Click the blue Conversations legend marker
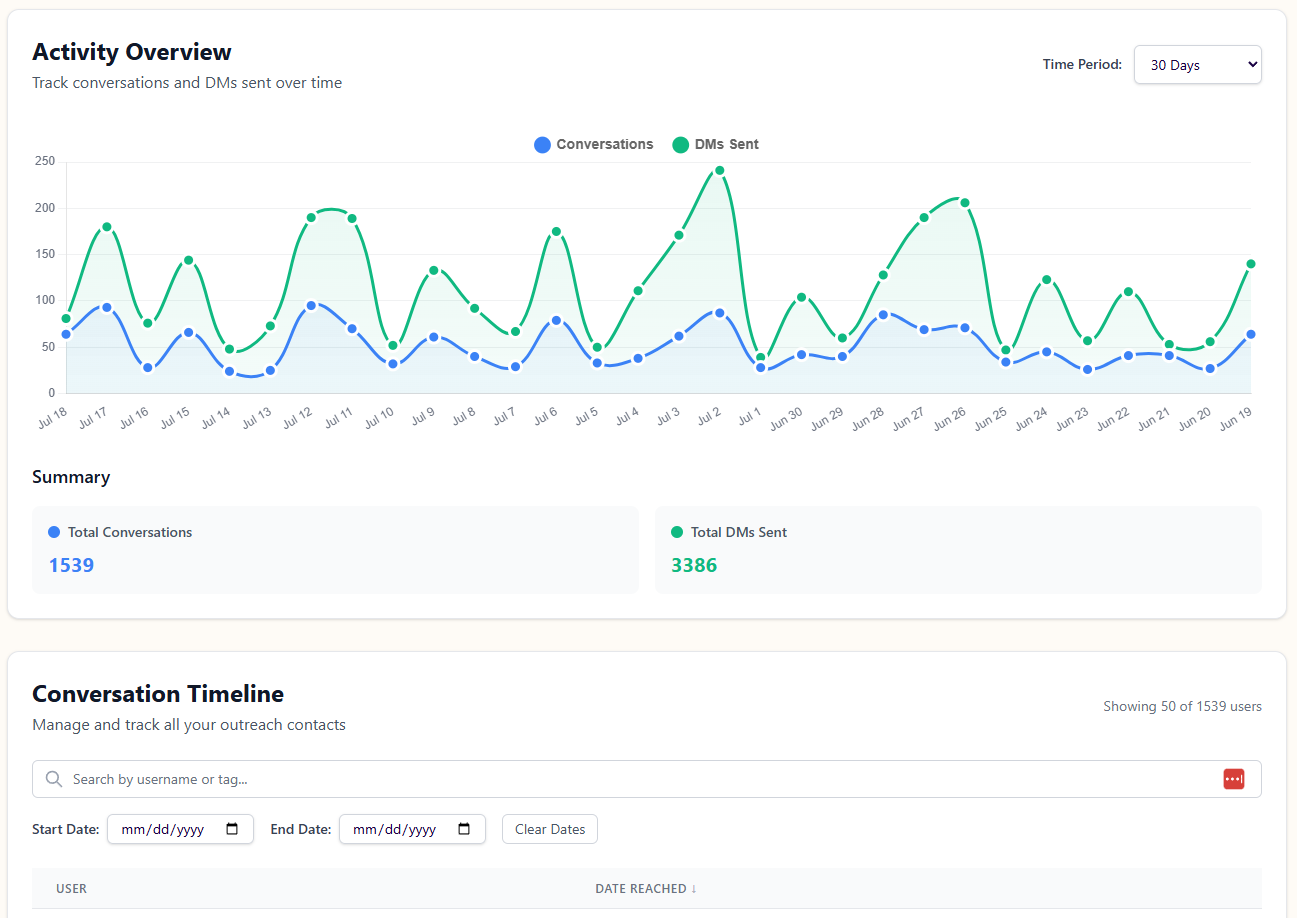Image resolution: width=1297 pixels, height=918 pixels. [541, 144]
